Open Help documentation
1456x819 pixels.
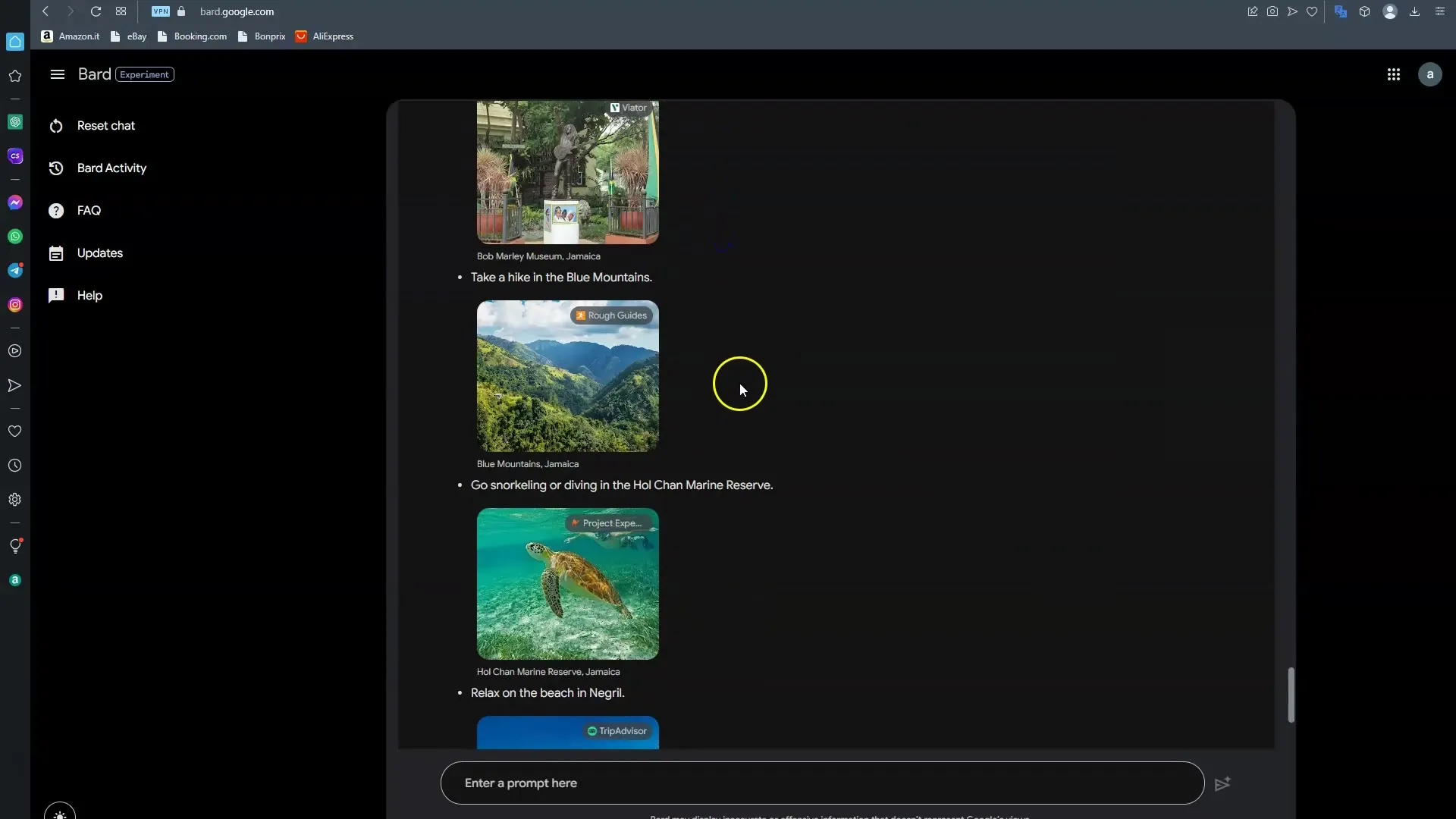[89, 294]
